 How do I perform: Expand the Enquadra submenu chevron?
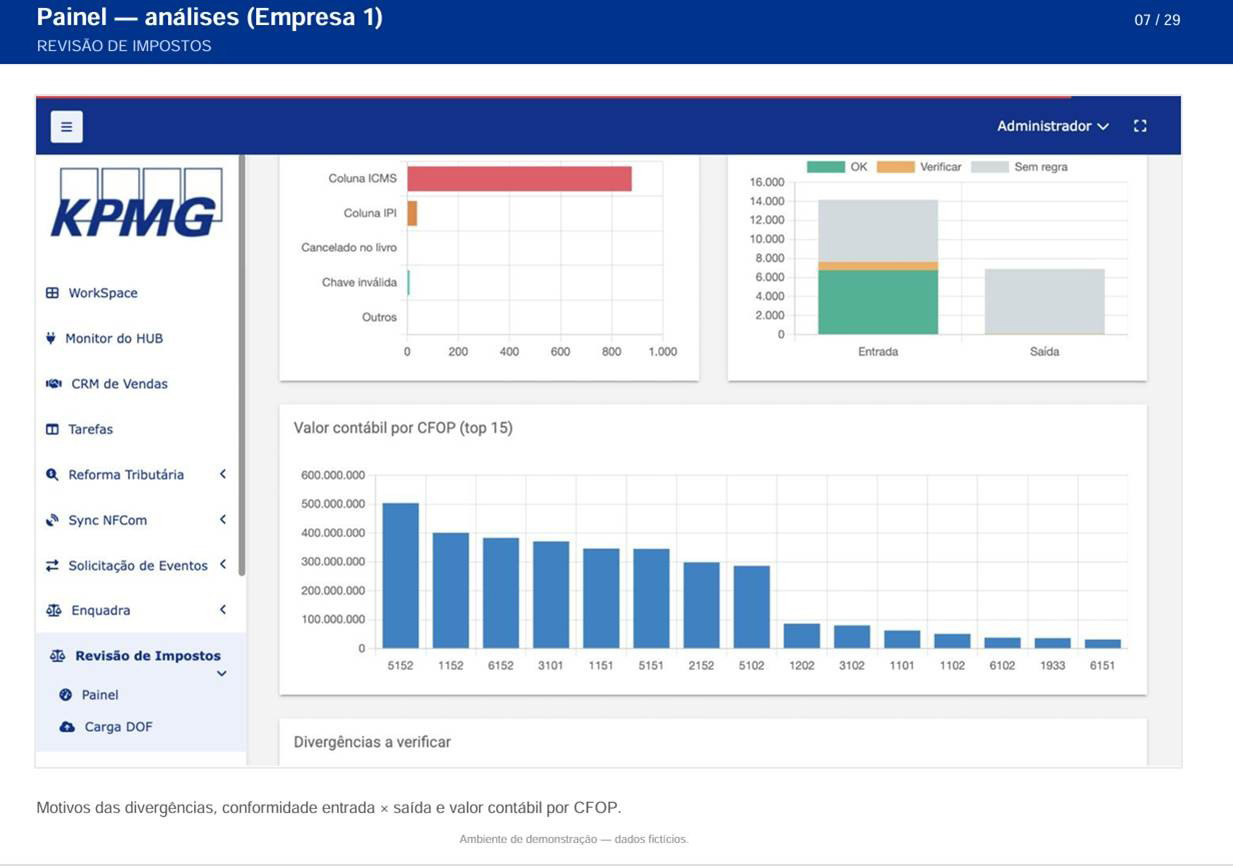point(223,610)
